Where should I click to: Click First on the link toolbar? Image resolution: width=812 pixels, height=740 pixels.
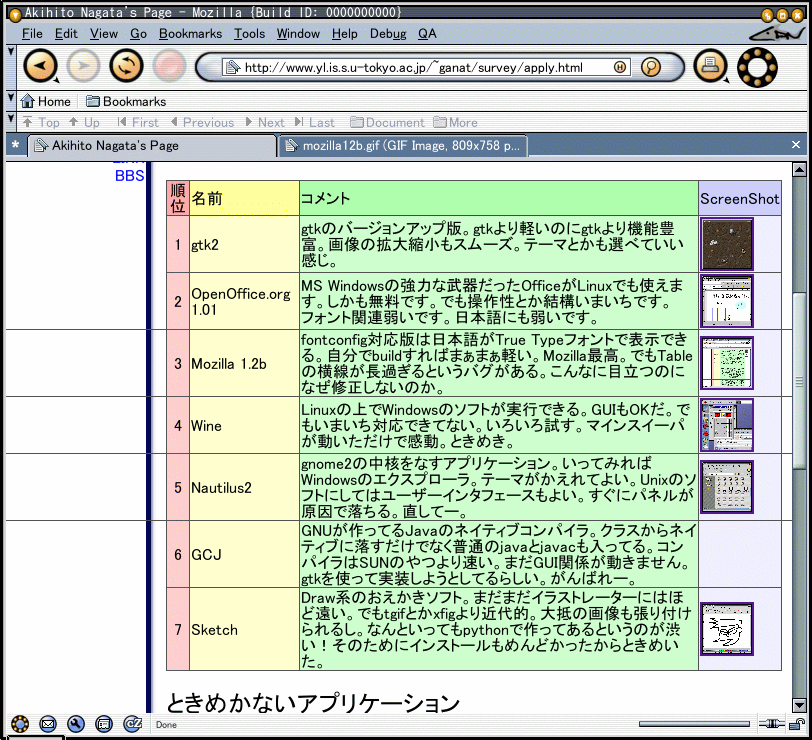tap(138, 122)
